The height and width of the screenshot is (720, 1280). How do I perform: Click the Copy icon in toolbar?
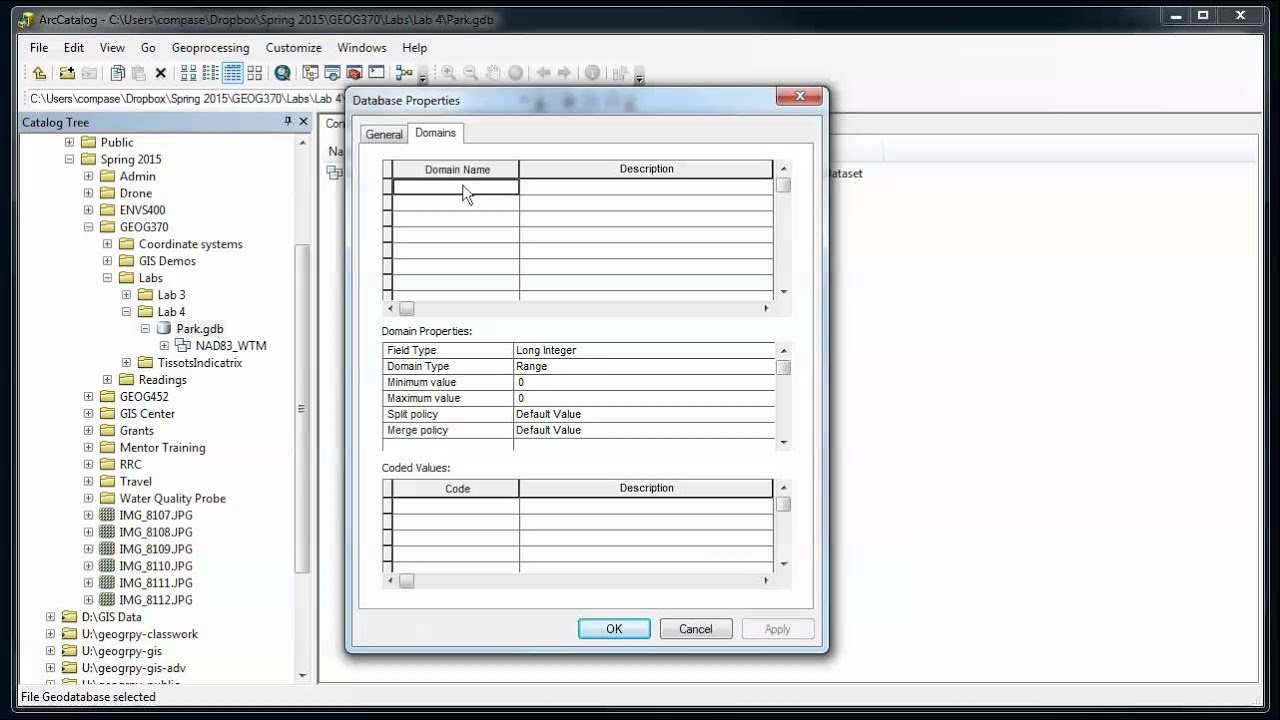[118, 73]
